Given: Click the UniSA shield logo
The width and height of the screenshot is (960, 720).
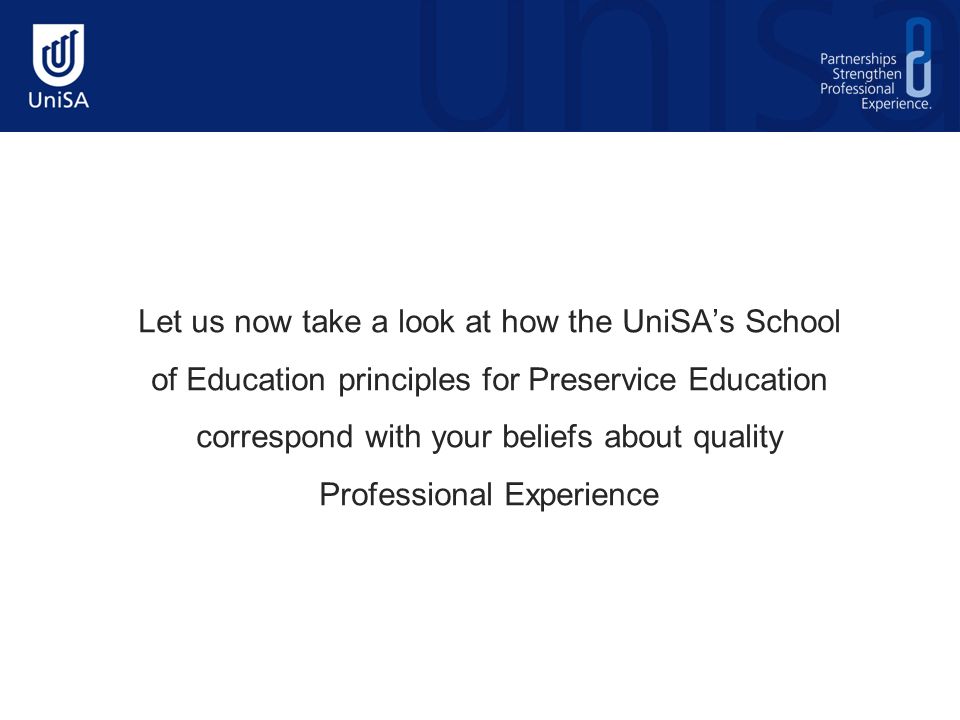Looking at the screenshot, I should click(x=58, y=55).
